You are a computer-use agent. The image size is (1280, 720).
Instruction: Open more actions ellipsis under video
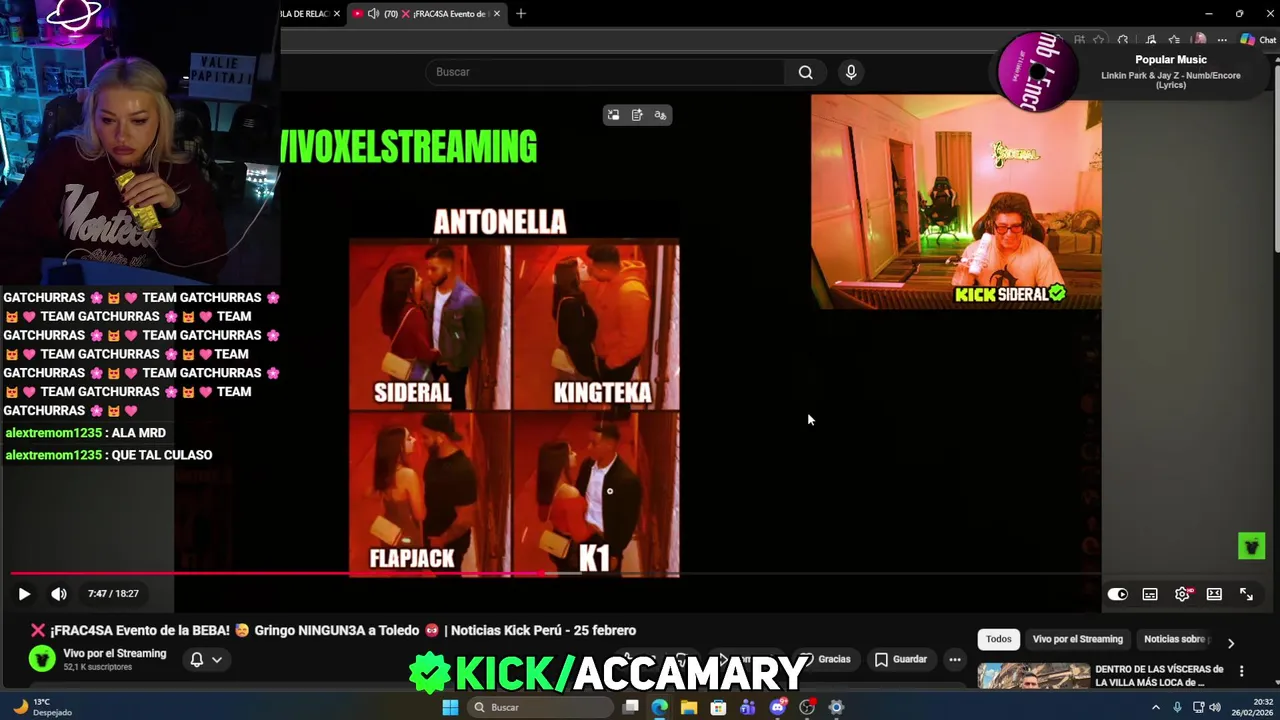(955, 659)
